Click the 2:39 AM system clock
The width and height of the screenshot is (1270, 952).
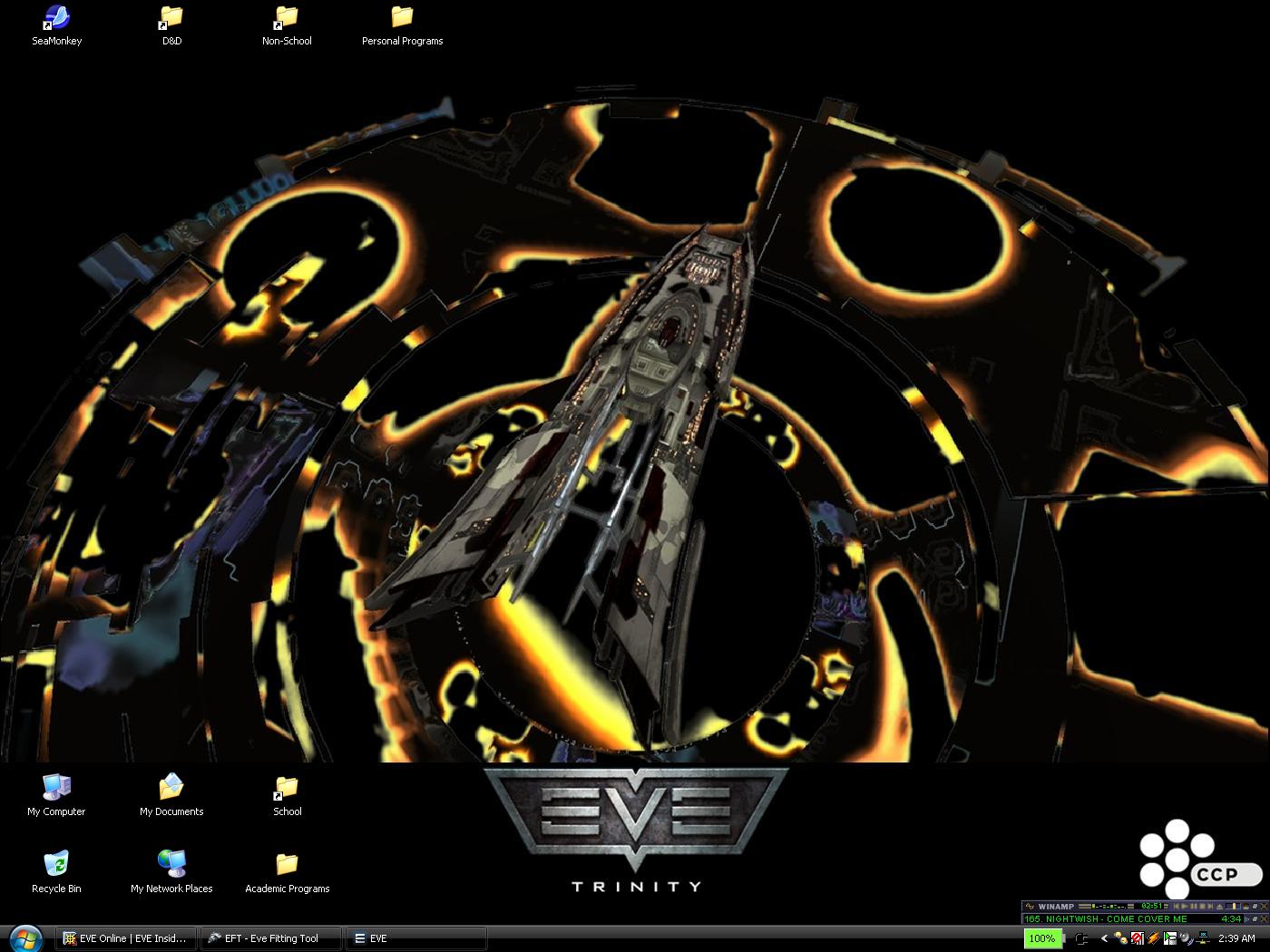[x=1236, y=938]
